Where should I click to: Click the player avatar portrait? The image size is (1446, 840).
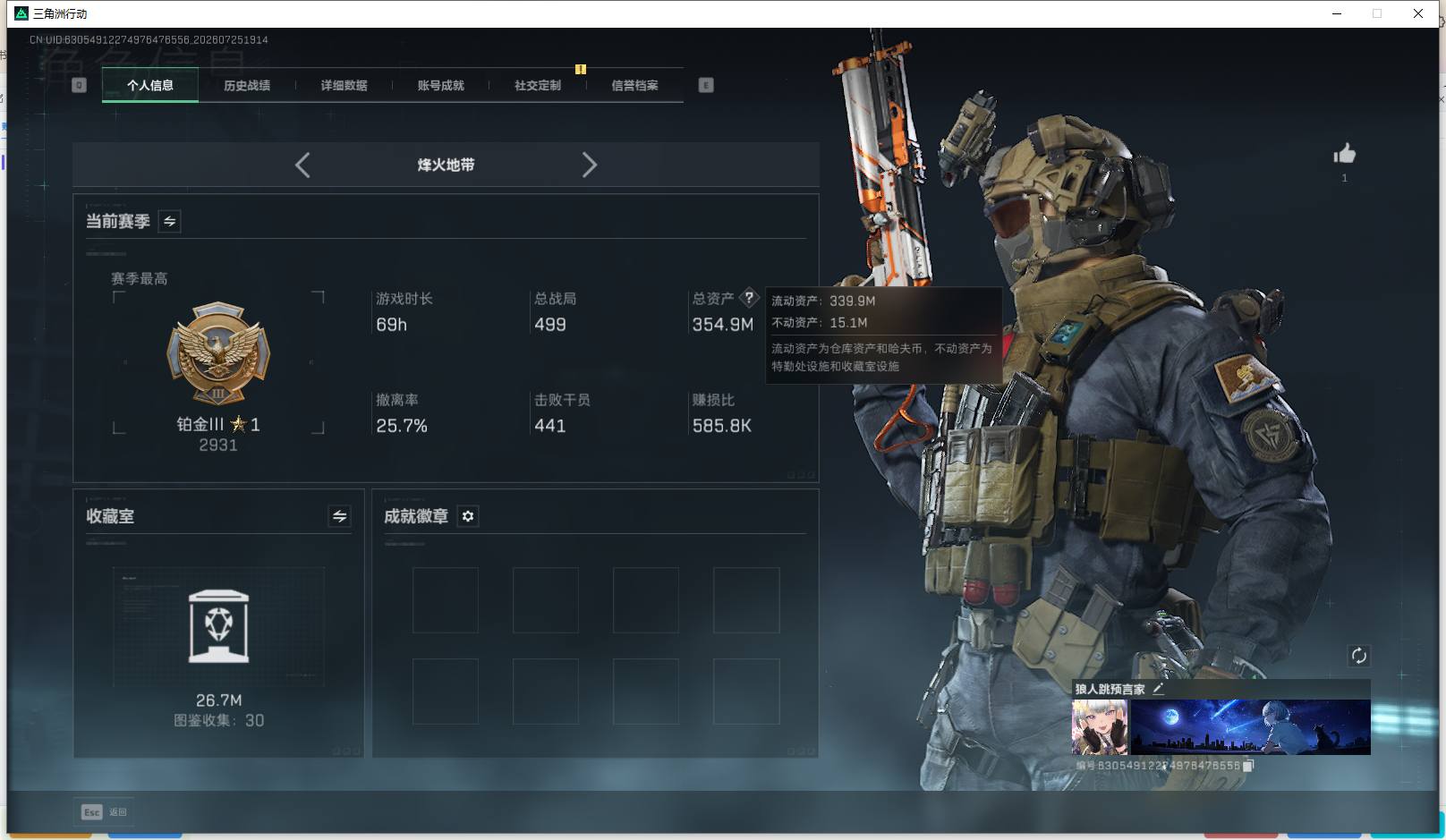point(1100,727)
